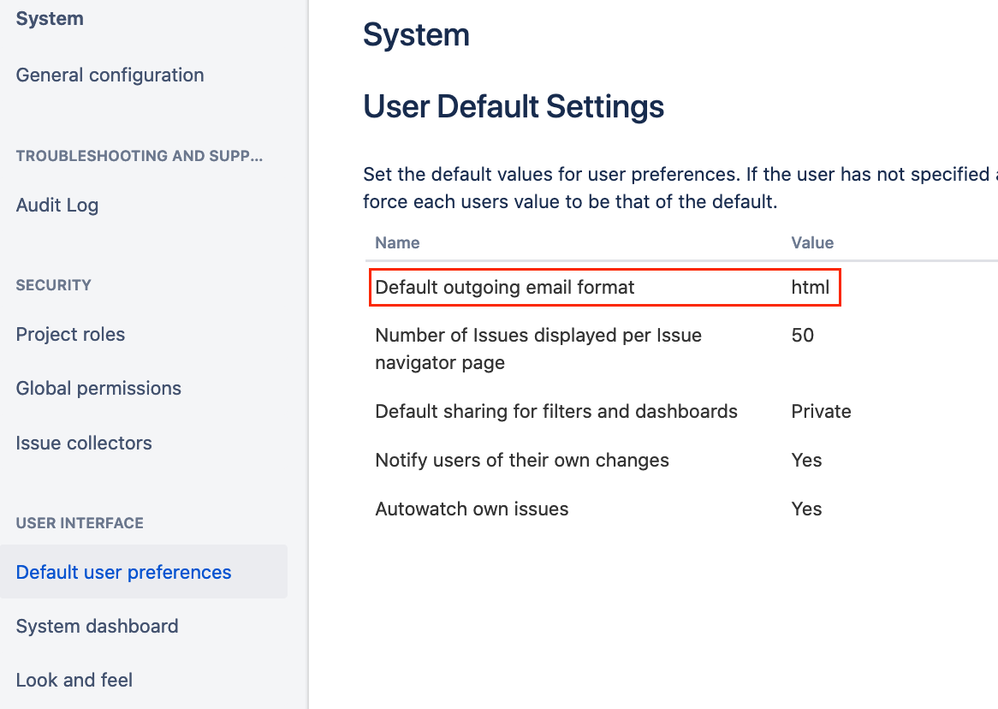Click the Value column header
This screenshot has width=998, height=709.
tap(812, 242)
